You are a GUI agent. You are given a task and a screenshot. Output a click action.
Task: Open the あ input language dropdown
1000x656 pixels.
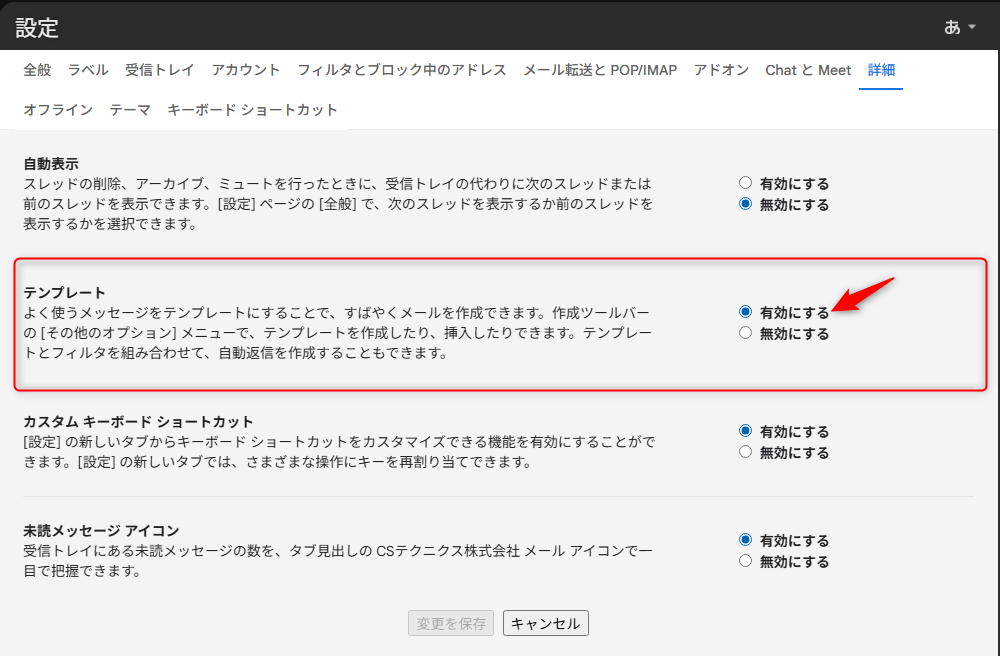coord(960,27)
